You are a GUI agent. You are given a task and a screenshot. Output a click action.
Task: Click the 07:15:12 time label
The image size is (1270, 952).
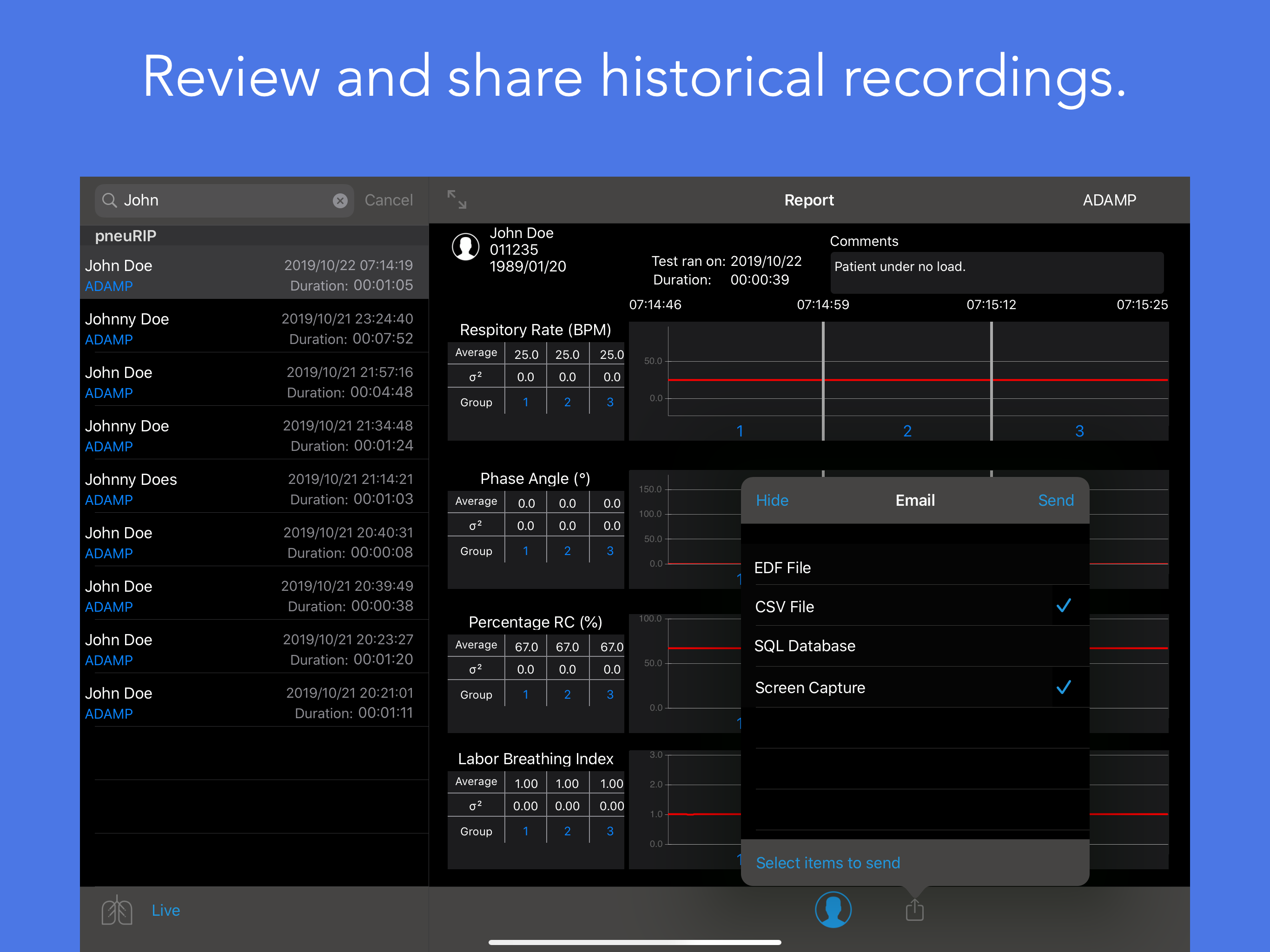(991, 304)
